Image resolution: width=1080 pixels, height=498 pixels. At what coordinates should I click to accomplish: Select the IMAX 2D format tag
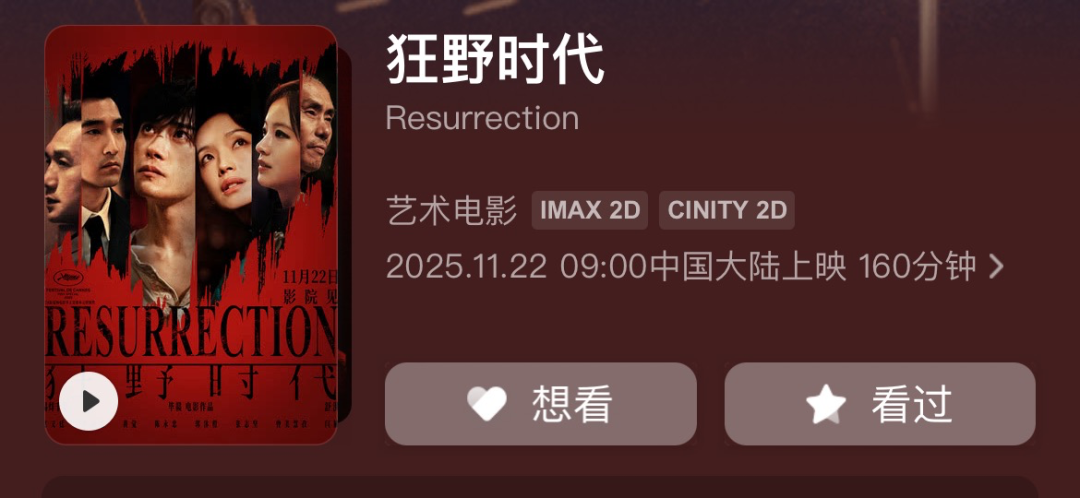(590, 210)
